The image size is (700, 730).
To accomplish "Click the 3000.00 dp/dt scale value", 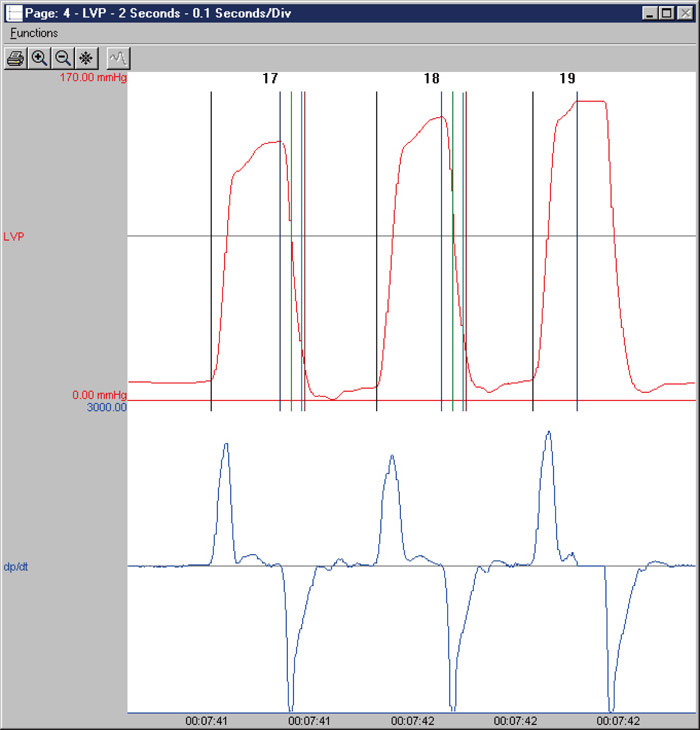I will click(x=104, y=408).
